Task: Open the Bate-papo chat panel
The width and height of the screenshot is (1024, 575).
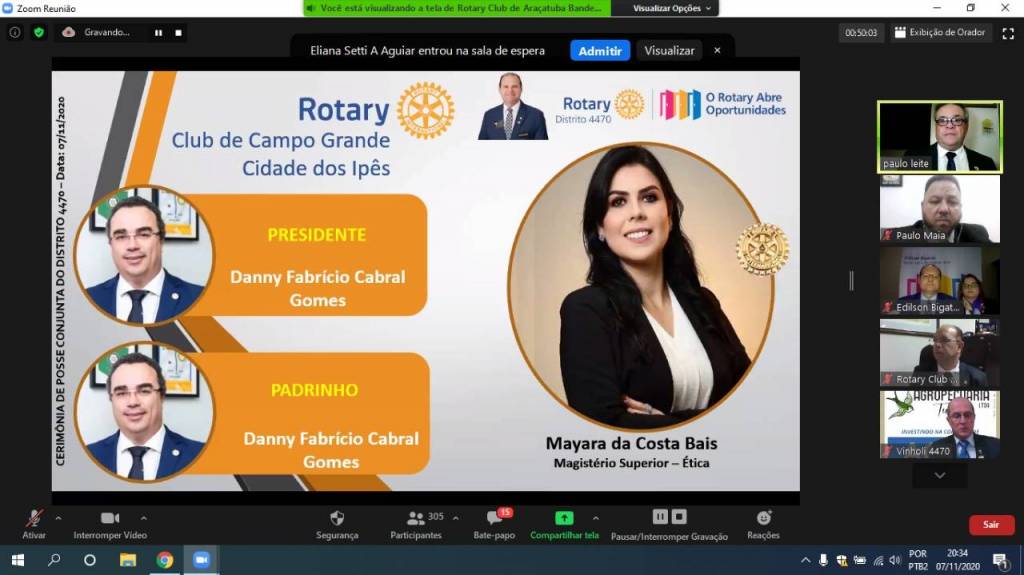Action: (x=494, y=518)
